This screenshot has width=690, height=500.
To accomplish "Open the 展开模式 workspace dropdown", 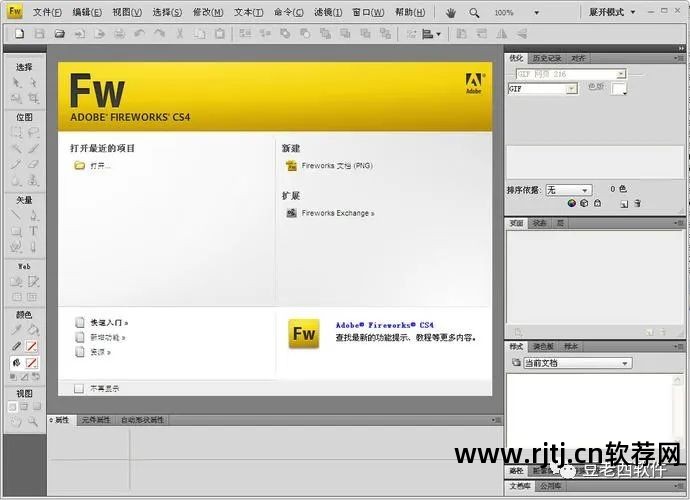I will (x=612, y=12).
